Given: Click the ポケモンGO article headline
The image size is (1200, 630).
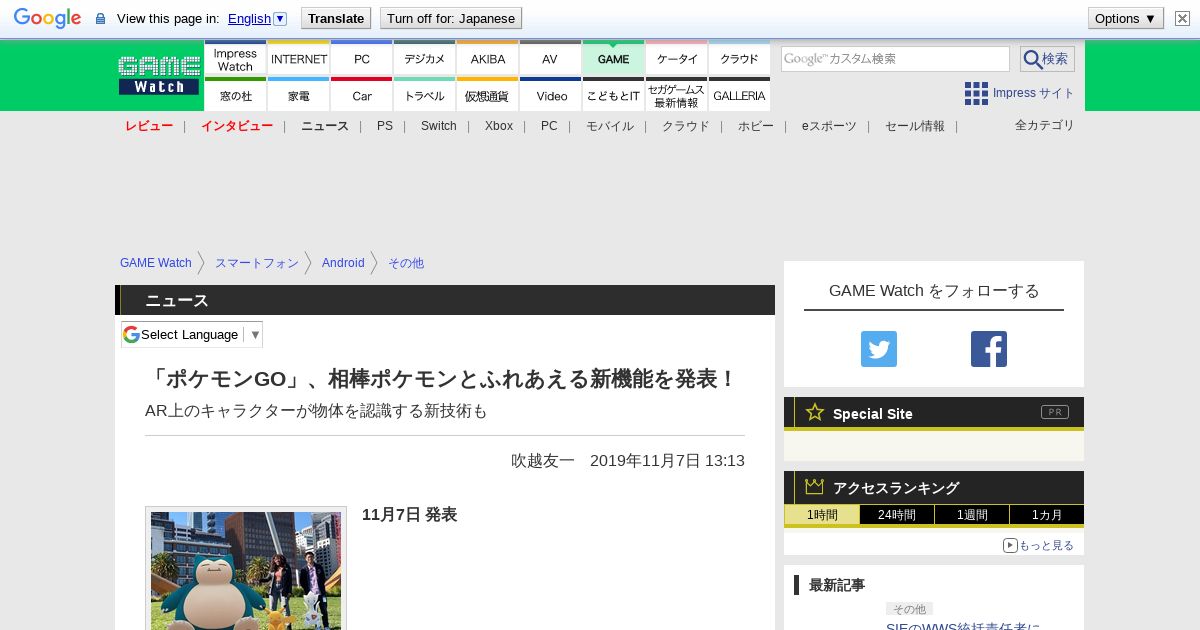Looking at the screenshot, I should coord(441,379).
